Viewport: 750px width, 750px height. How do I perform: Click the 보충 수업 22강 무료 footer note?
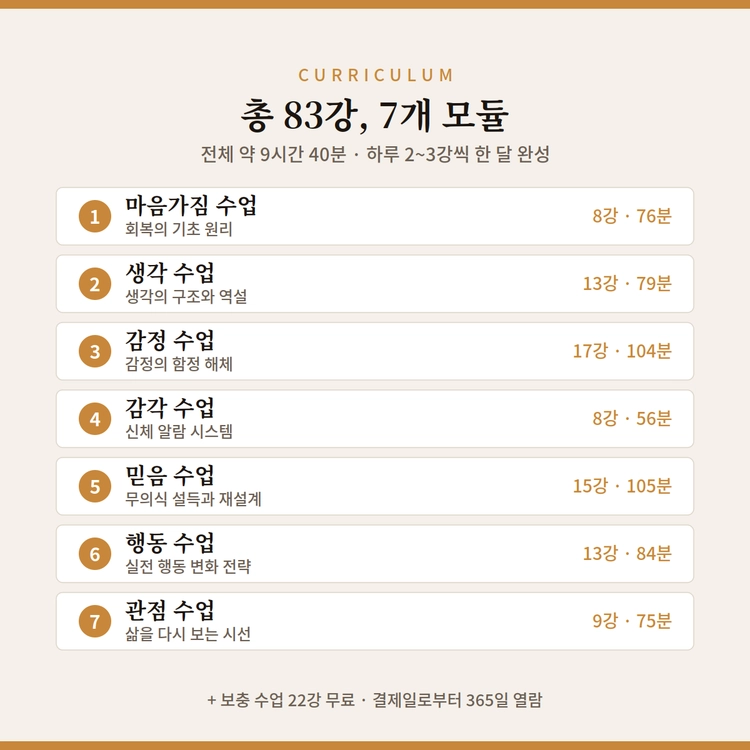(287, 700)
